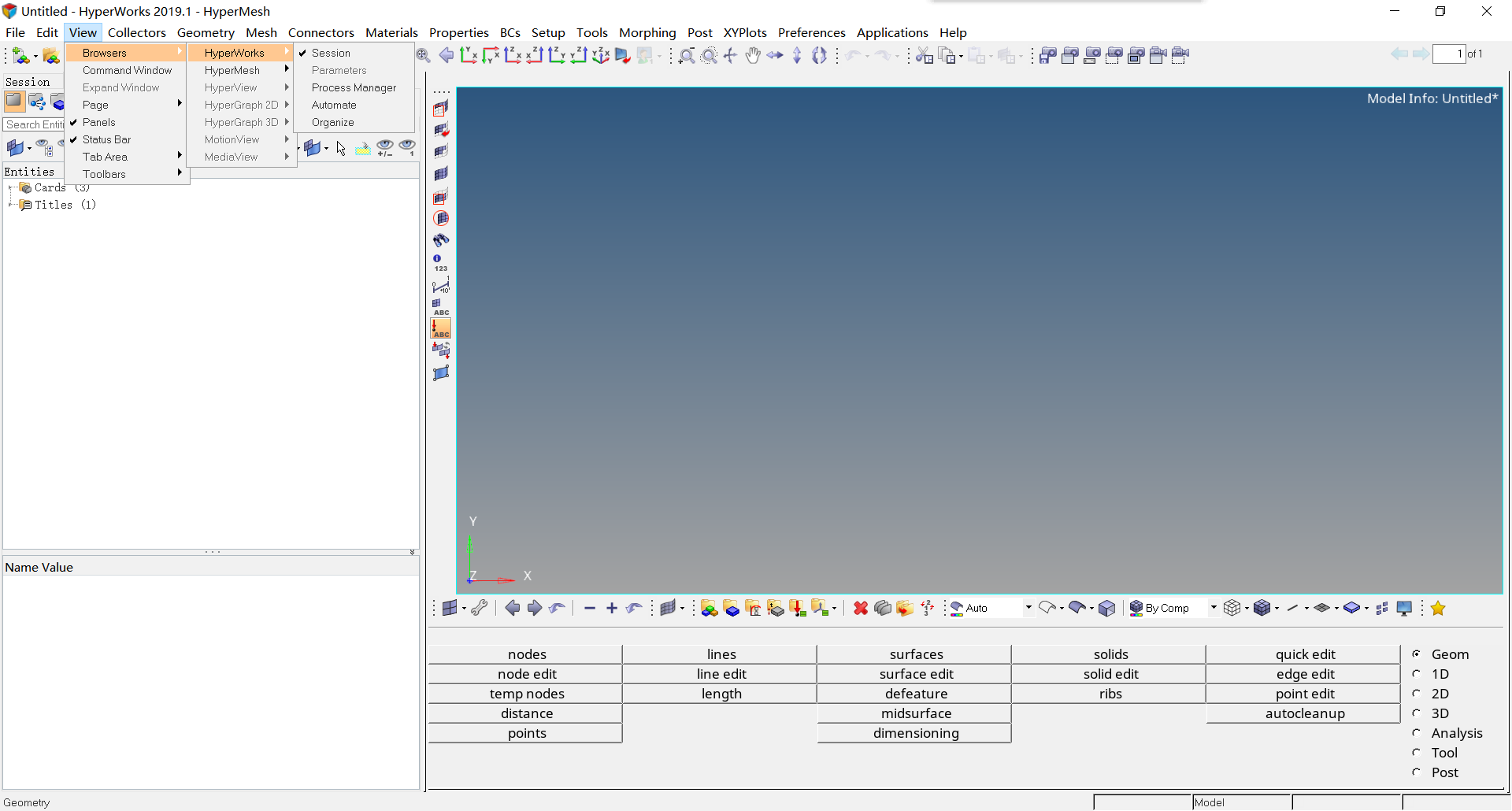Click the minus icon in bottom toolbar

(x=590, y=608)
